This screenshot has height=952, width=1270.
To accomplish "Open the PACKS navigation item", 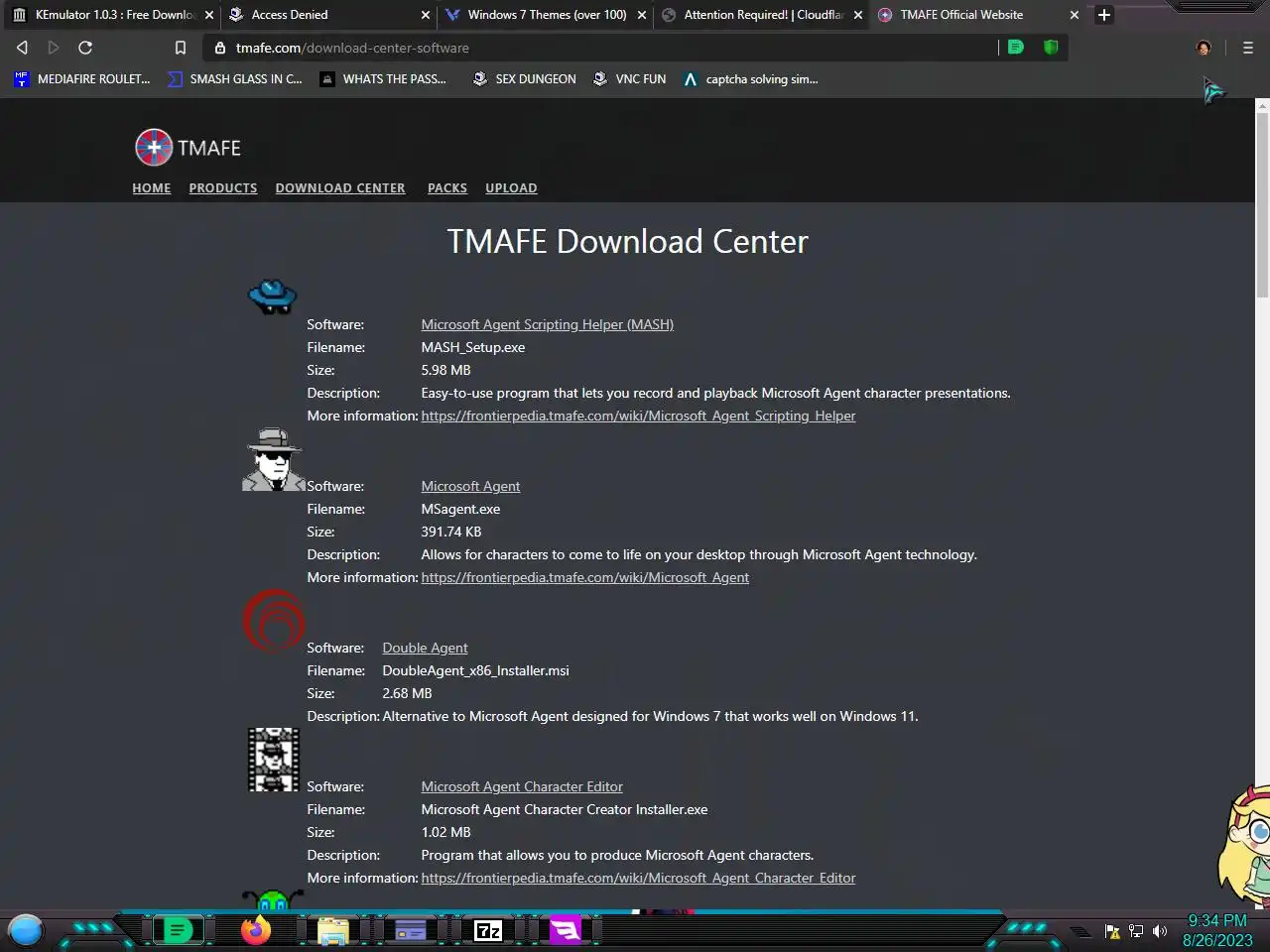I will tap(447, 188).
